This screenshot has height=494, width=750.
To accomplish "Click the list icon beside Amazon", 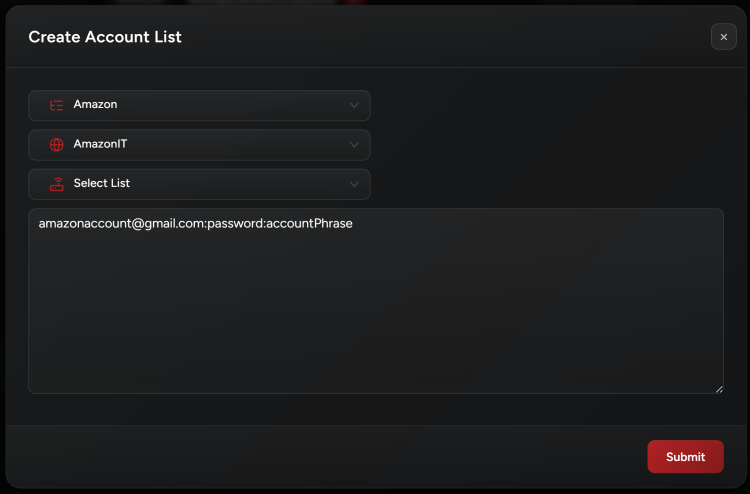I will pos(56,105).
